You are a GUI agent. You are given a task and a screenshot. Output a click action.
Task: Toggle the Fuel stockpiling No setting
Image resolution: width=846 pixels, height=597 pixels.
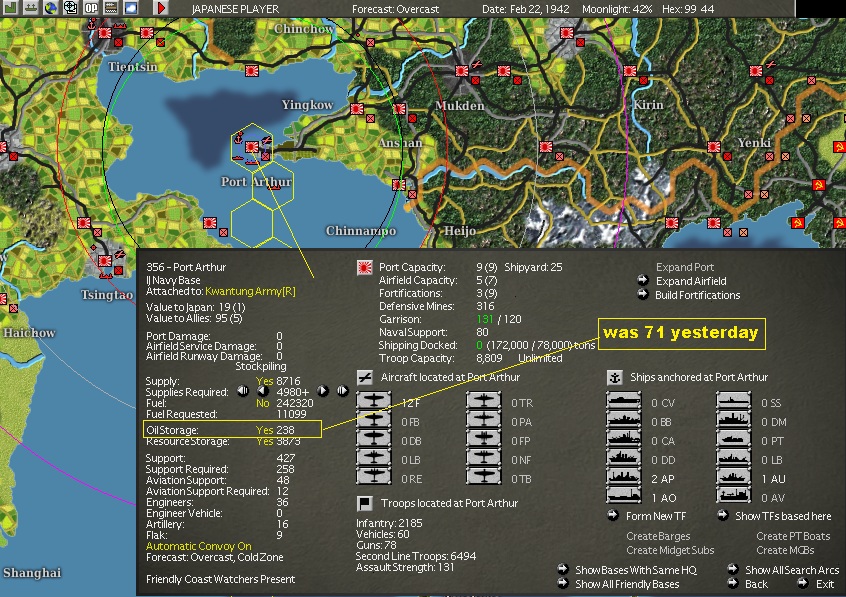click(263, 403)
